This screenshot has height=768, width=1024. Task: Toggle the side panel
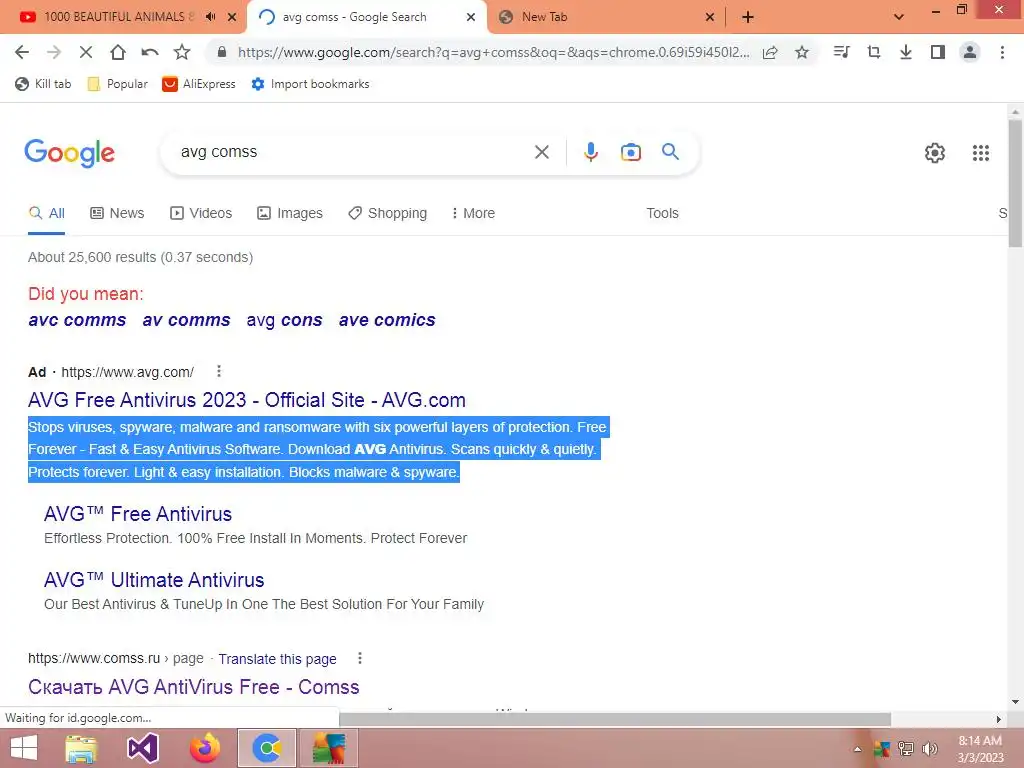point(938,52)
